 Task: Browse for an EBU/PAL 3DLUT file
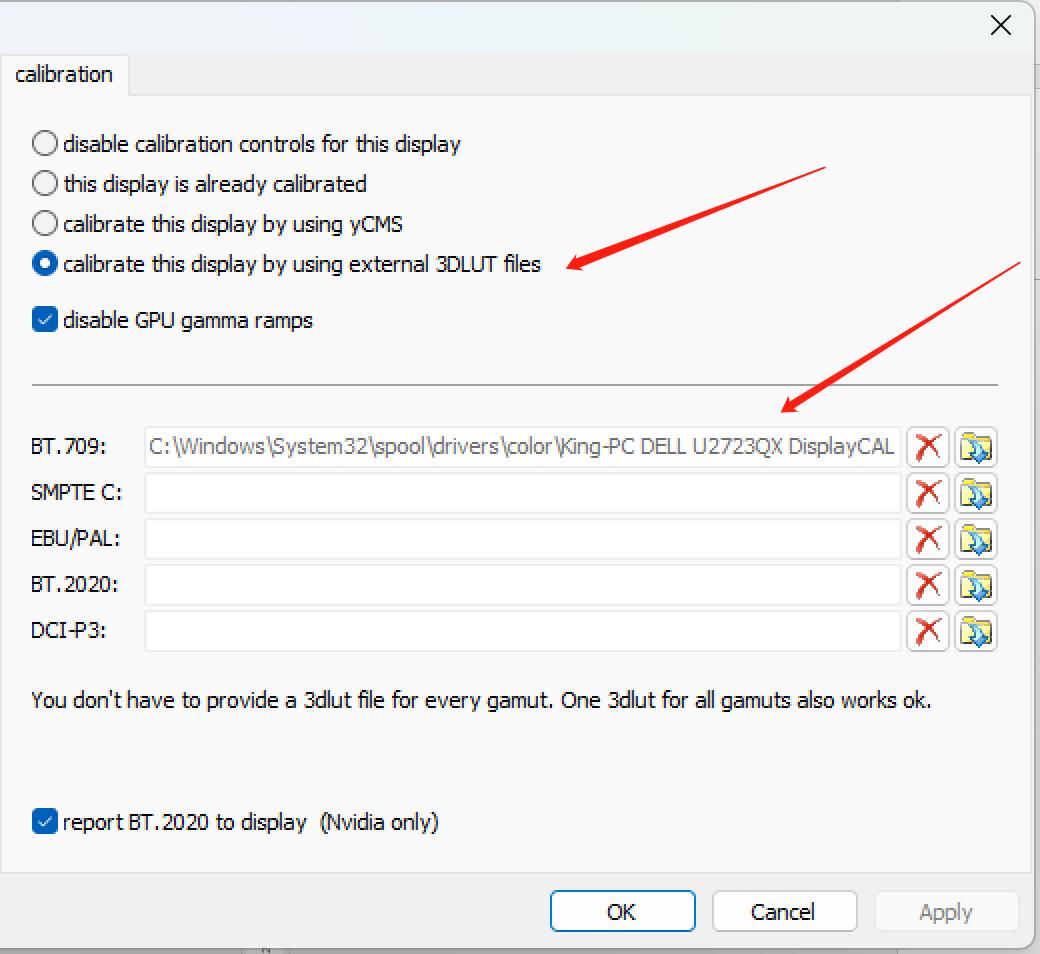(x=976, y=539)
